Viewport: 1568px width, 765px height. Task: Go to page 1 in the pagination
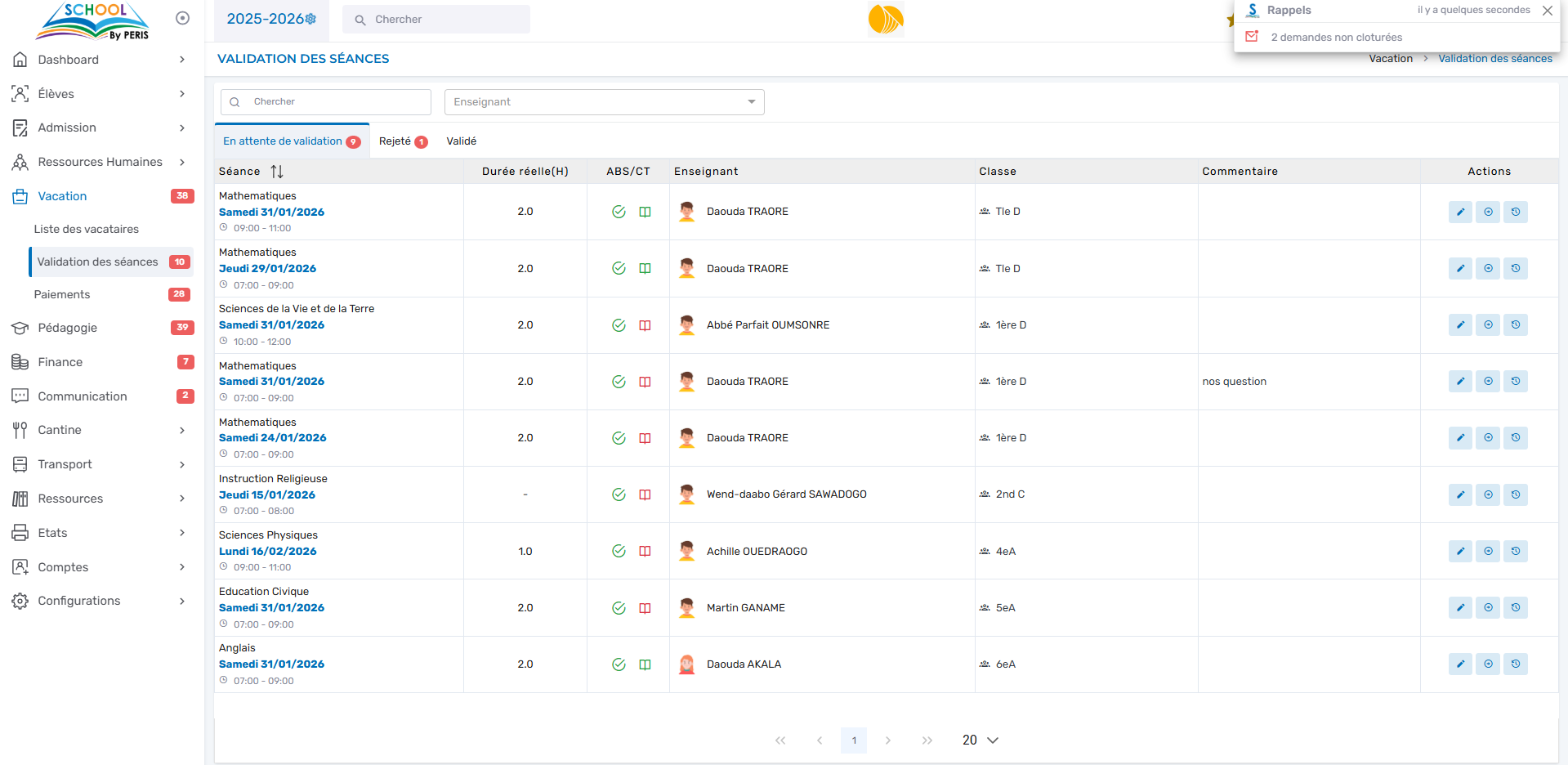(853, 740)
